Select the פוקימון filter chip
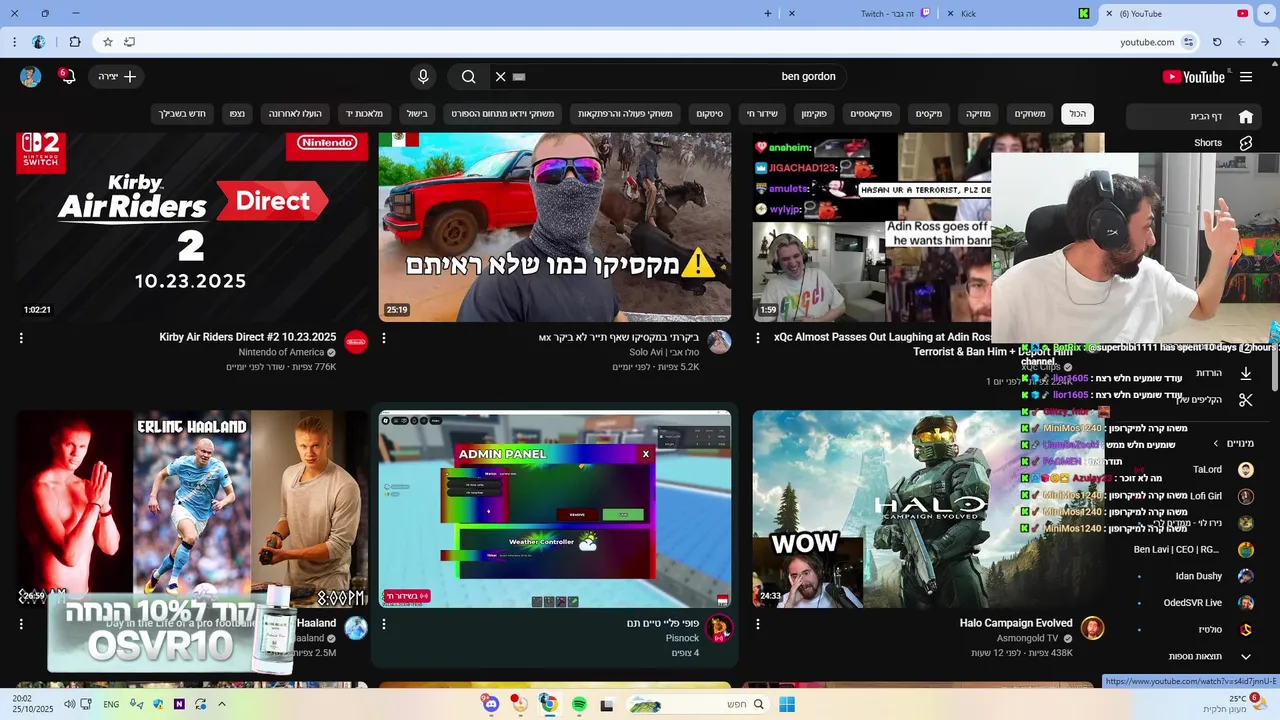Viewport: 1280px width, 720px height. (x=814, y=114)
